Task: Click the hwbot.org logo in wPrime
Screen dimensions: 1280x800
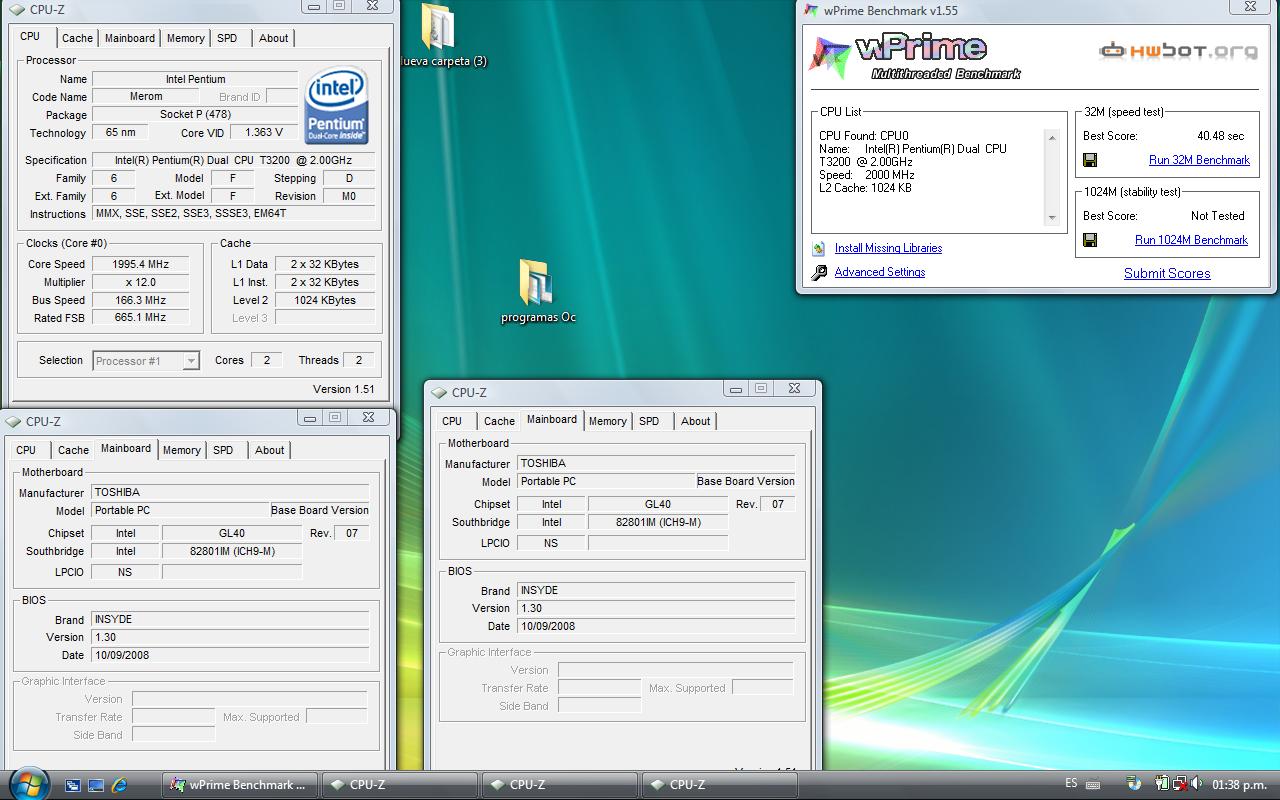Action: click(x=1178, y=50)
